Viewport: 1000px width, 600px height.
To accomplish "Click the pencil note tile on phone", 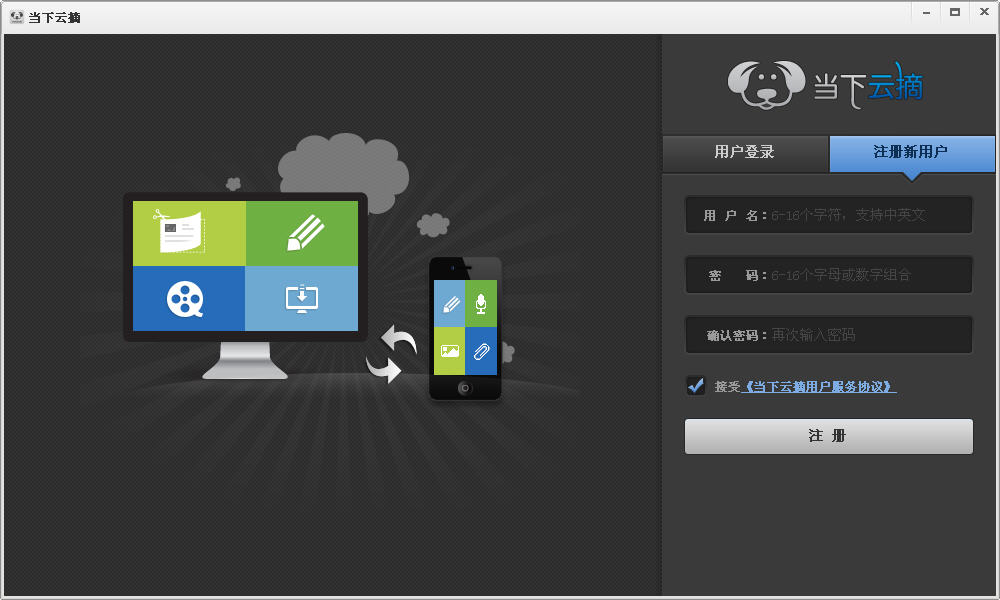I will tap(450, 303).
